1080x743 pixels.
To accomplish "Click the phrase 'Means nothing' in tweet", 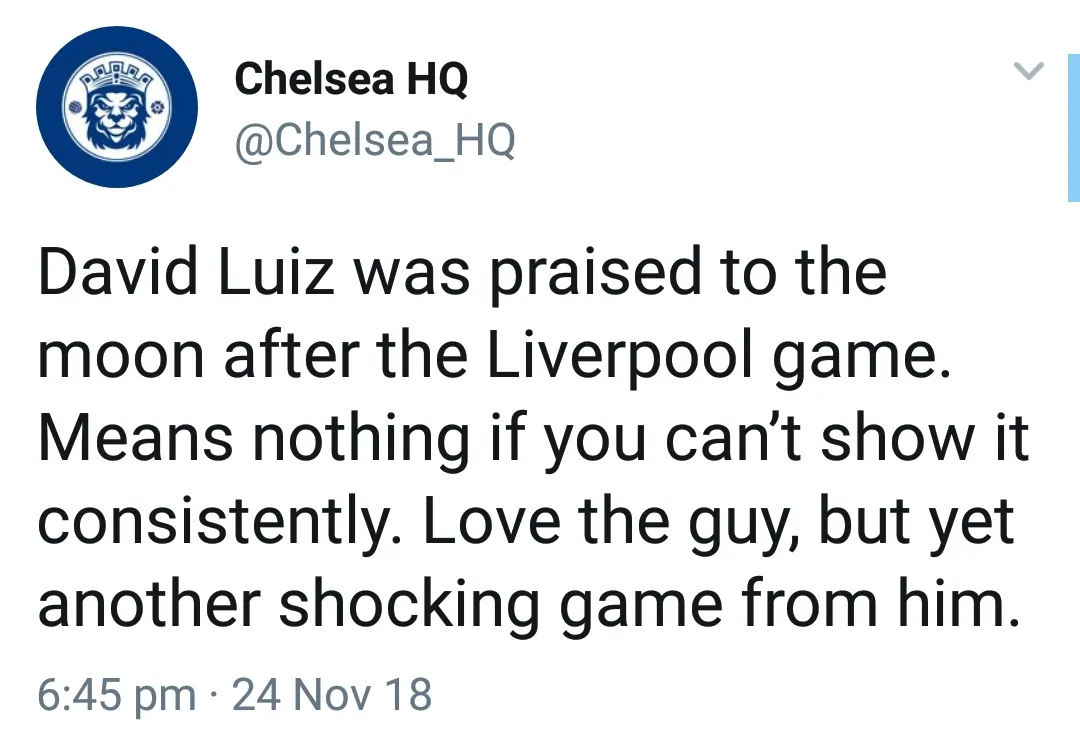I will tap(253, 440).
